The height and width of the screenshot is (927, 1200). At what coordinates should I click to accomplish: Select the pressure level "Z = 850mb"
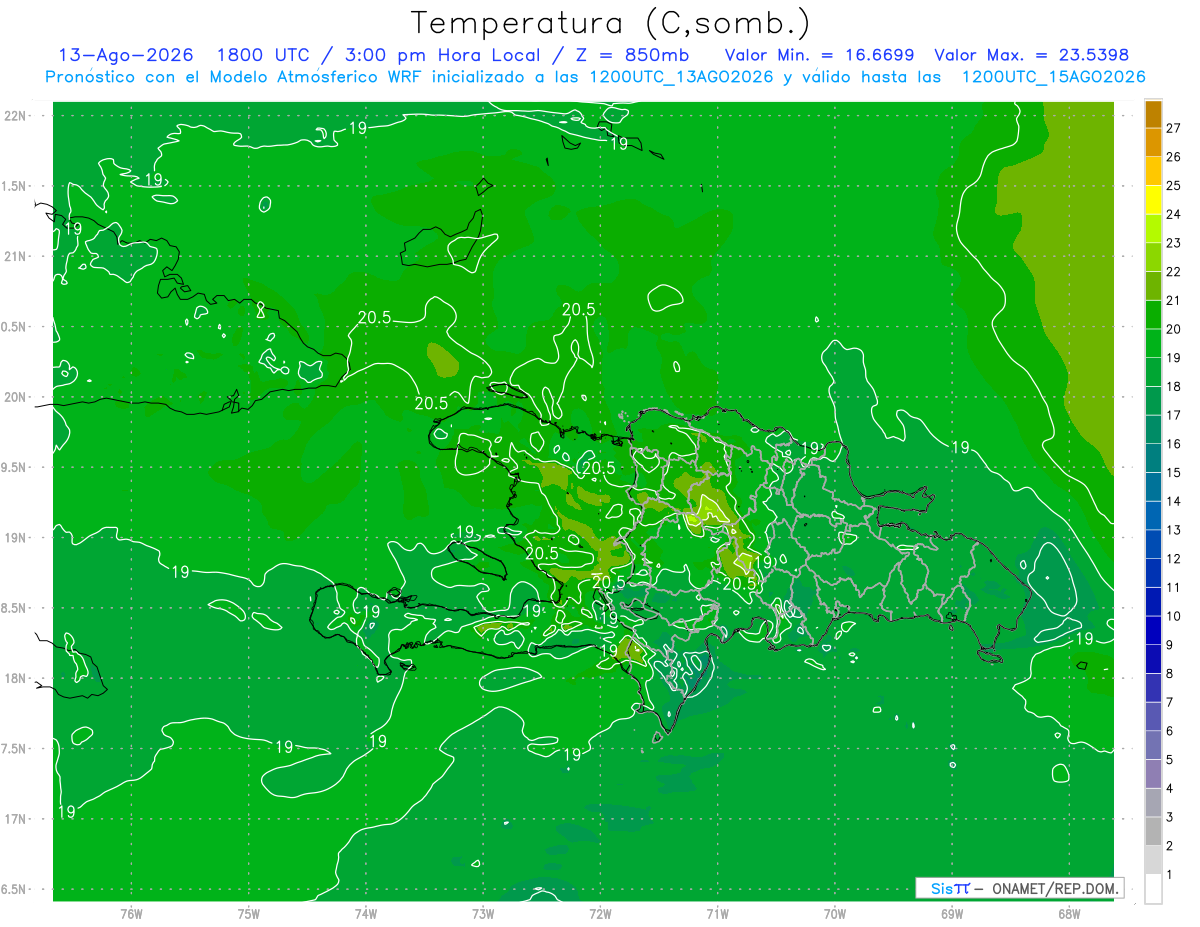[627, 55]
